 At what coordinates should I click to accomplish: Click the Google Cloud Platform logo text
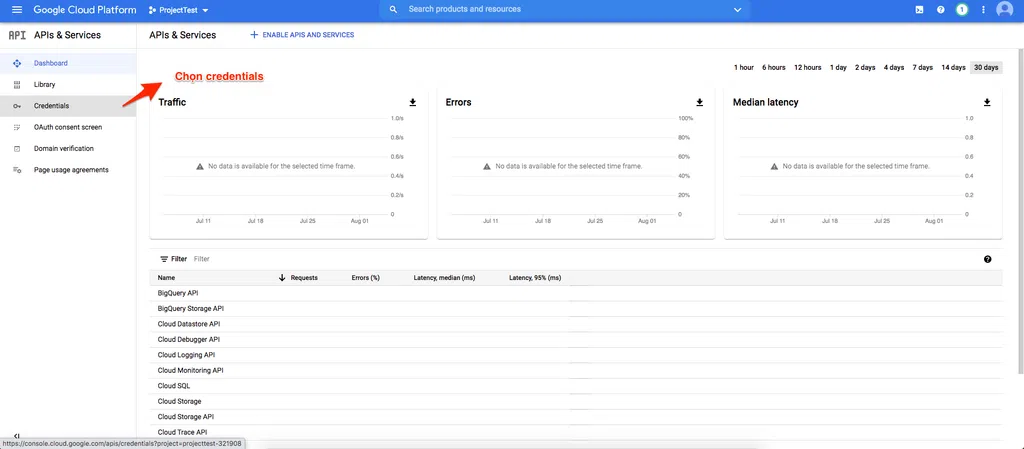(x=85, y=10)
